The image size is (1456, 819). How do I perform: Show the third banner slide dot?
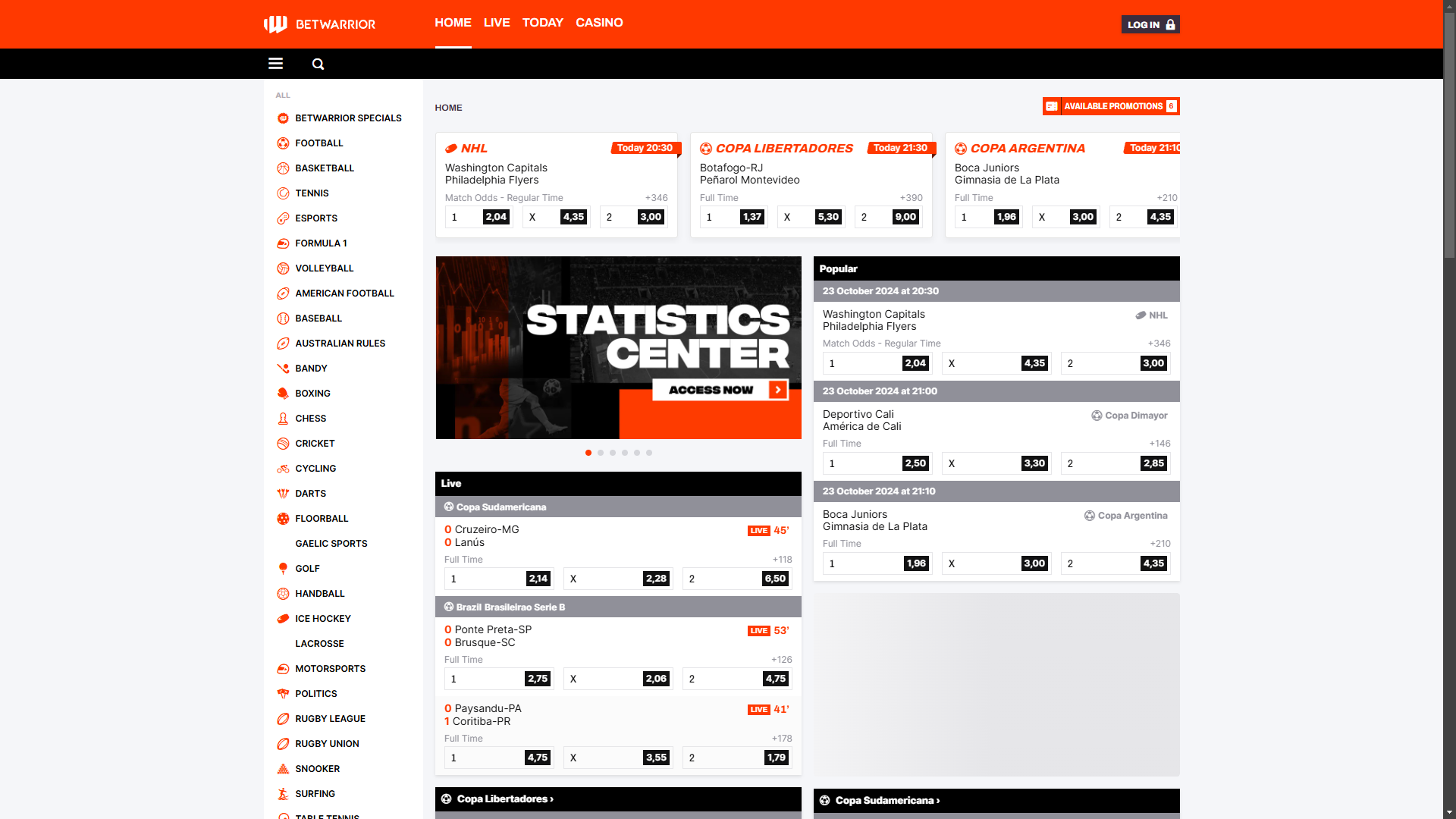[x=613, y=453]
